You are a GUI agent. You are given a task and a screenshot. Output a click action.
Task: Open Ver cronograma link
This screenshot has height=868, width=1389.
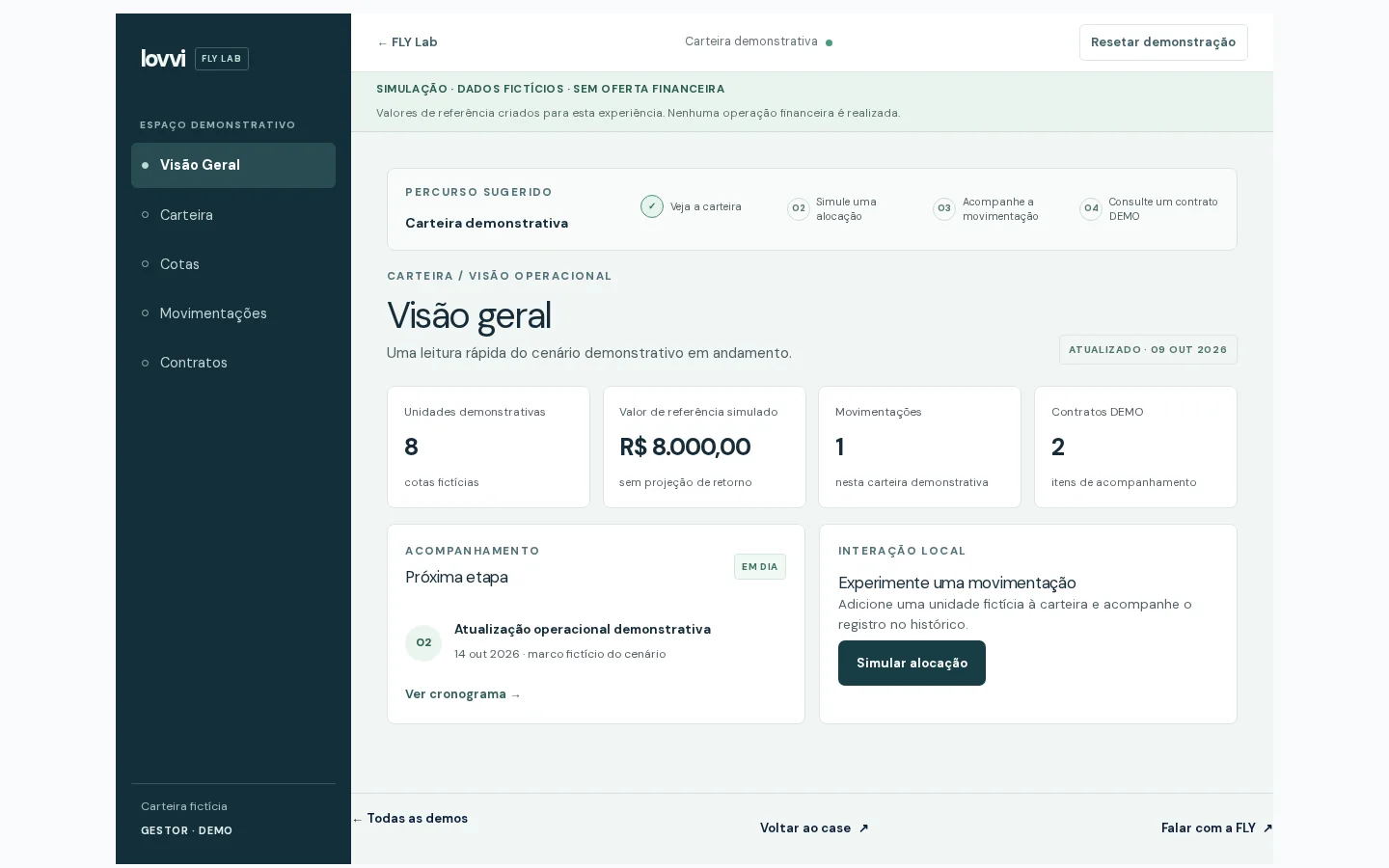(x=463, y=694)
